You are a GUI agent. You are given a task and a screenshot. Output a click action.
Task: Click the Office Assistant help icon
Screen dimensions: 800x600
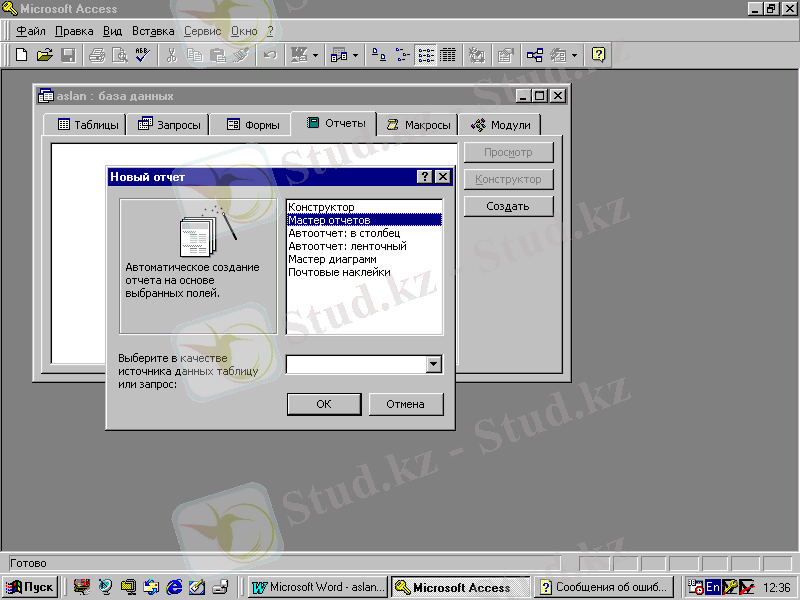point(598,55)
